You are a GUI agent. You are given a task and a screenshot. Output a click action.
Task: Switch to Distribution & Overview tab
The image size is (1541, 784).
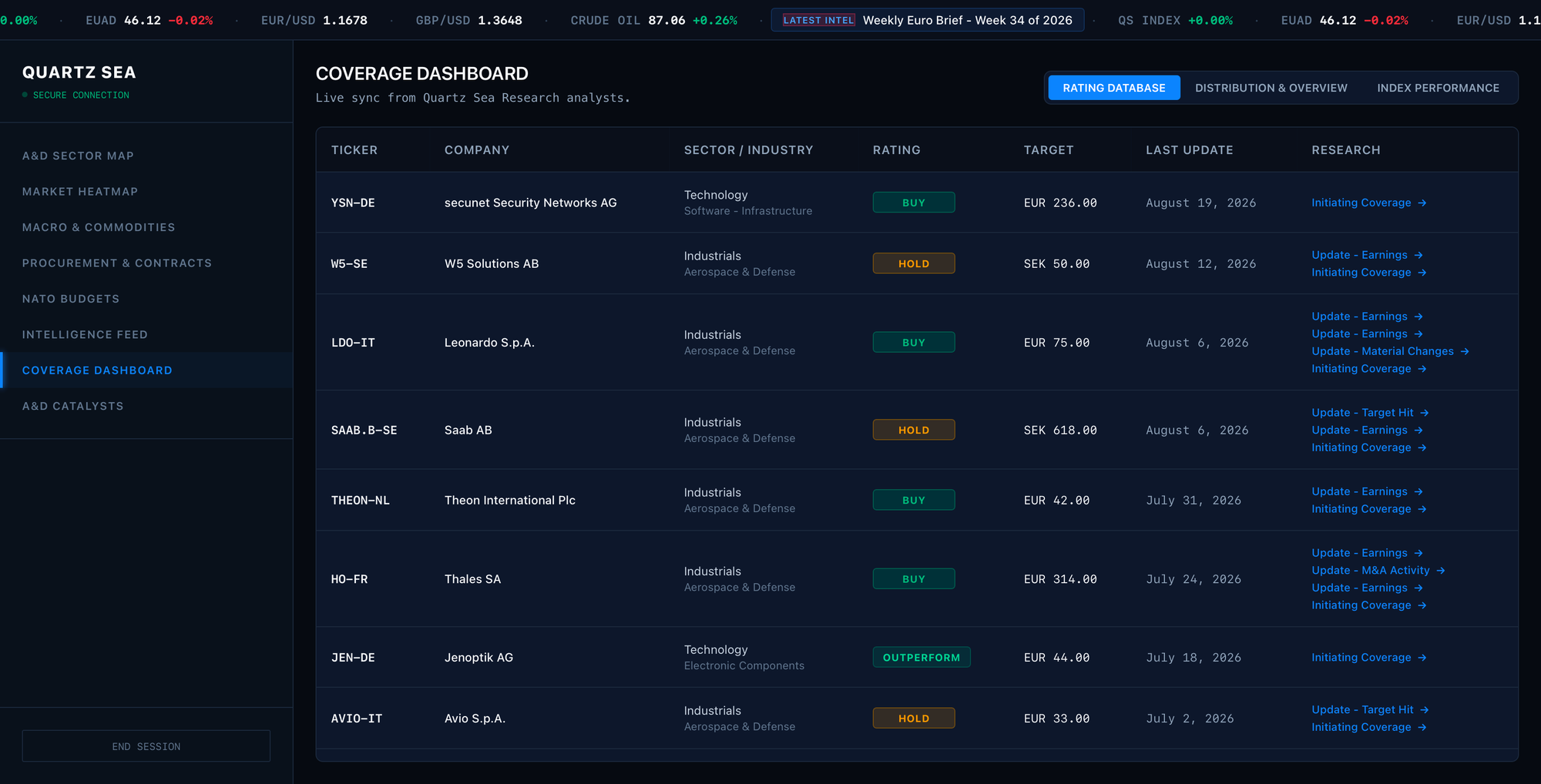click(x=1271, y=88)
